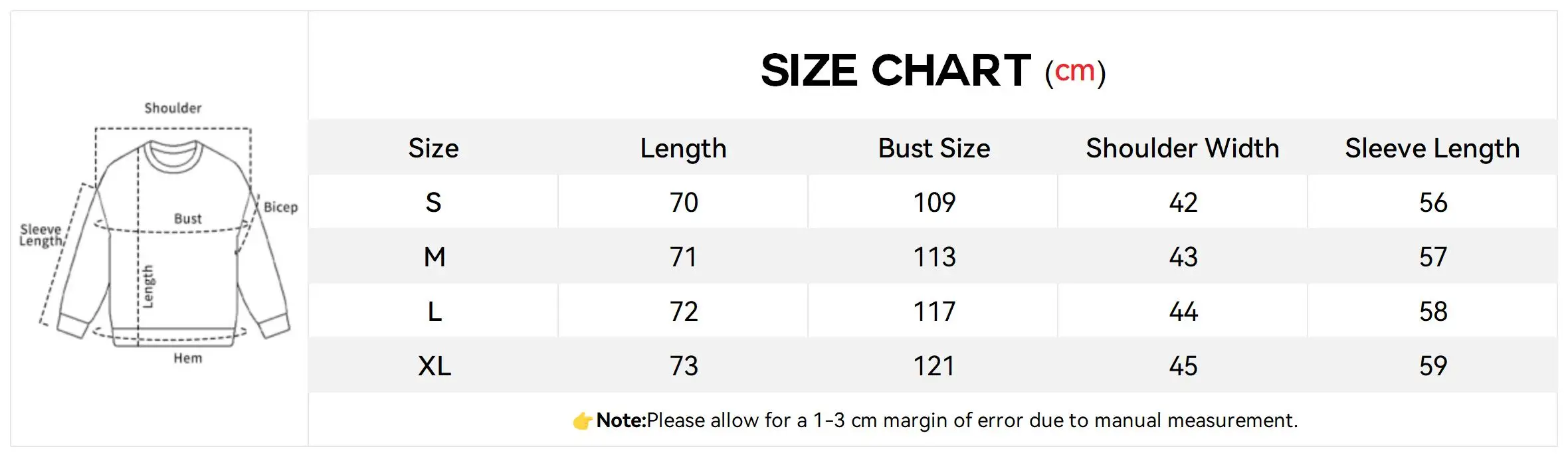Click shoulder width value 44 for L
Image resolution: width=1568 pixels, height=457 pixels.
pos(1183,312)
